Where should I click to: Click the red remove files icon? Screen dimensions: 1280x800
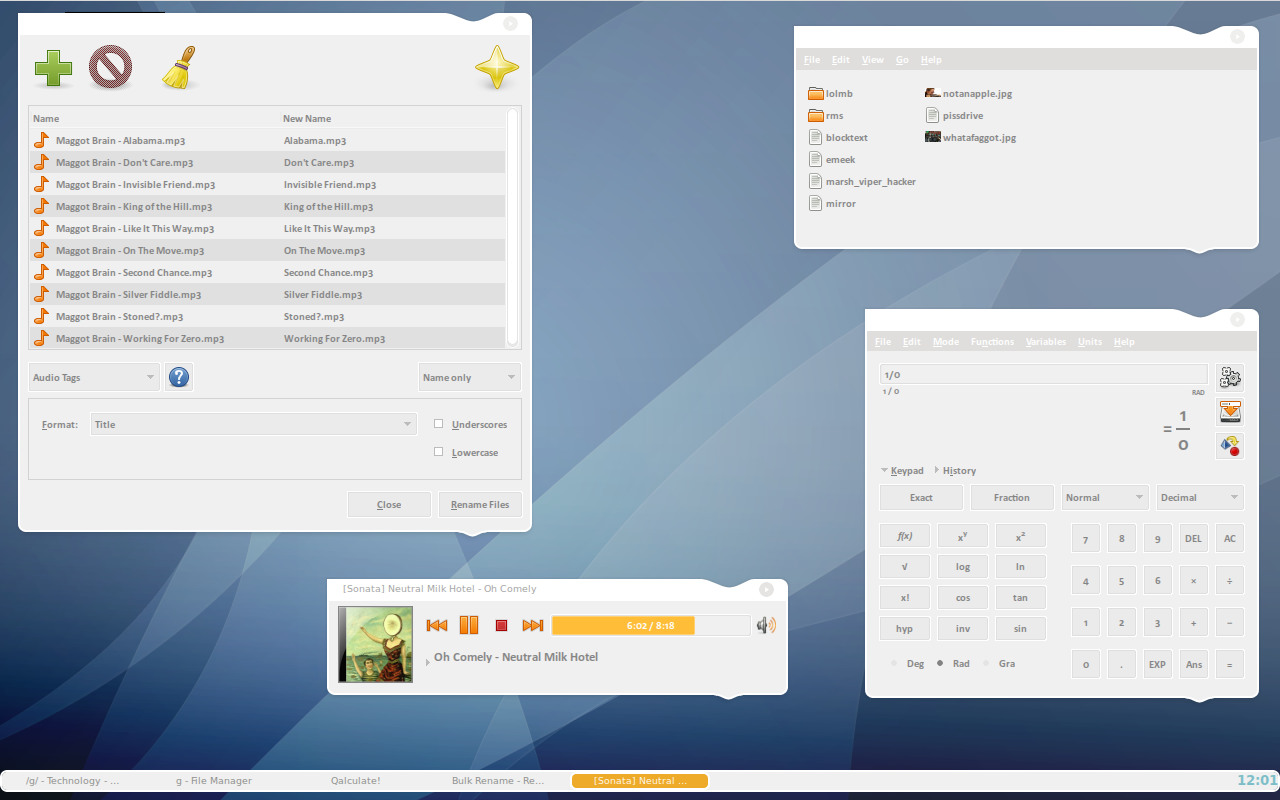[111, 68]
